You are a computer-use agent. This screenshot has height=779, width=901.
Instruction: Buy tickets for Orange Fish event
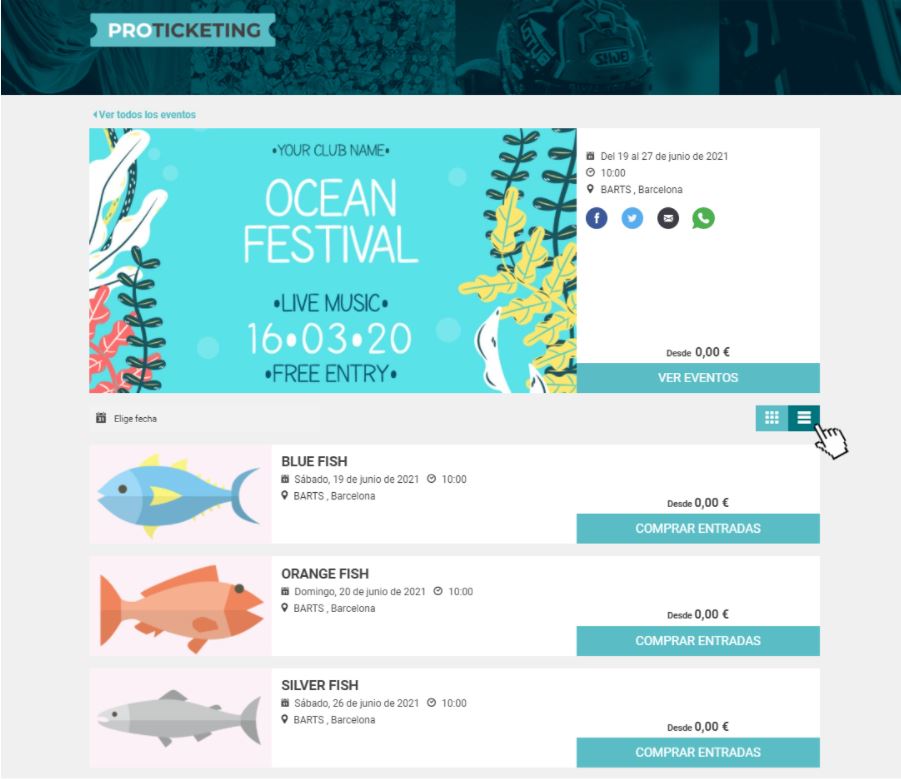coord(698,641)
